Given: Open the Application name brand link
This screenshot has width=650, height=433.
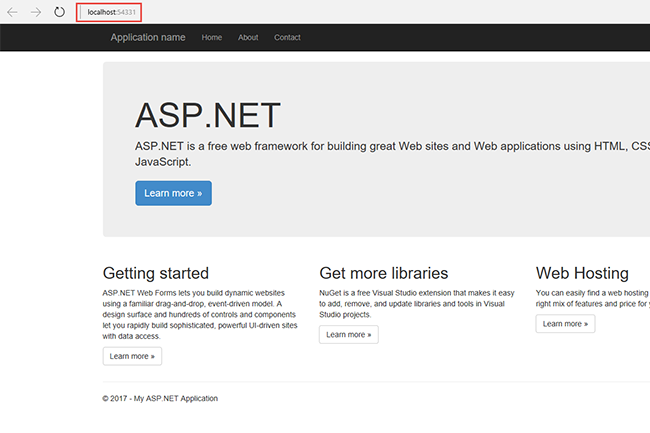Looking at the screenshot, I should pos(148,37).
